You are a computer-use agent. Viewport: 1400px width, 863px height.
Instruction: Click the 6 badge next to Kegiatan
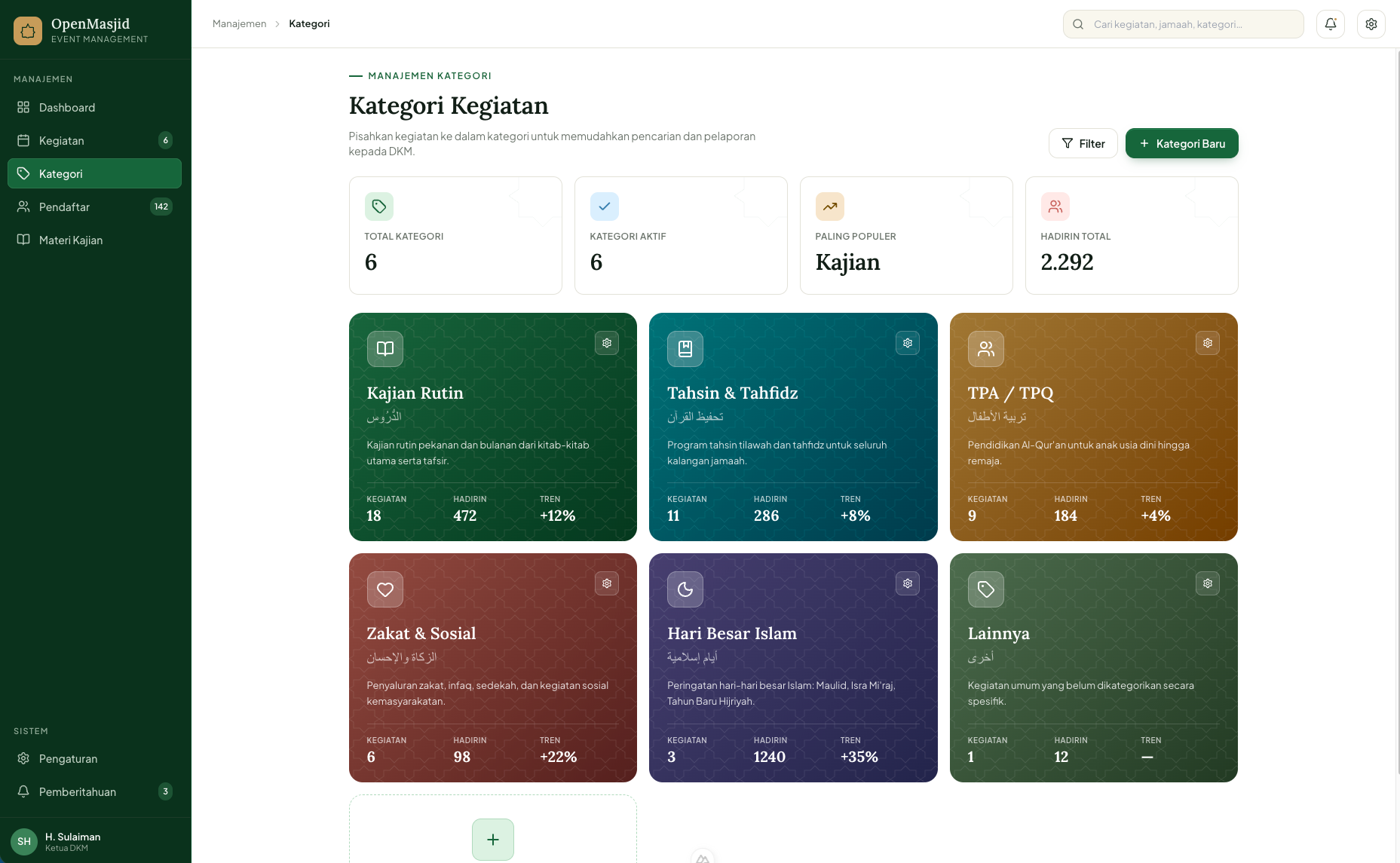coord(166,140)
